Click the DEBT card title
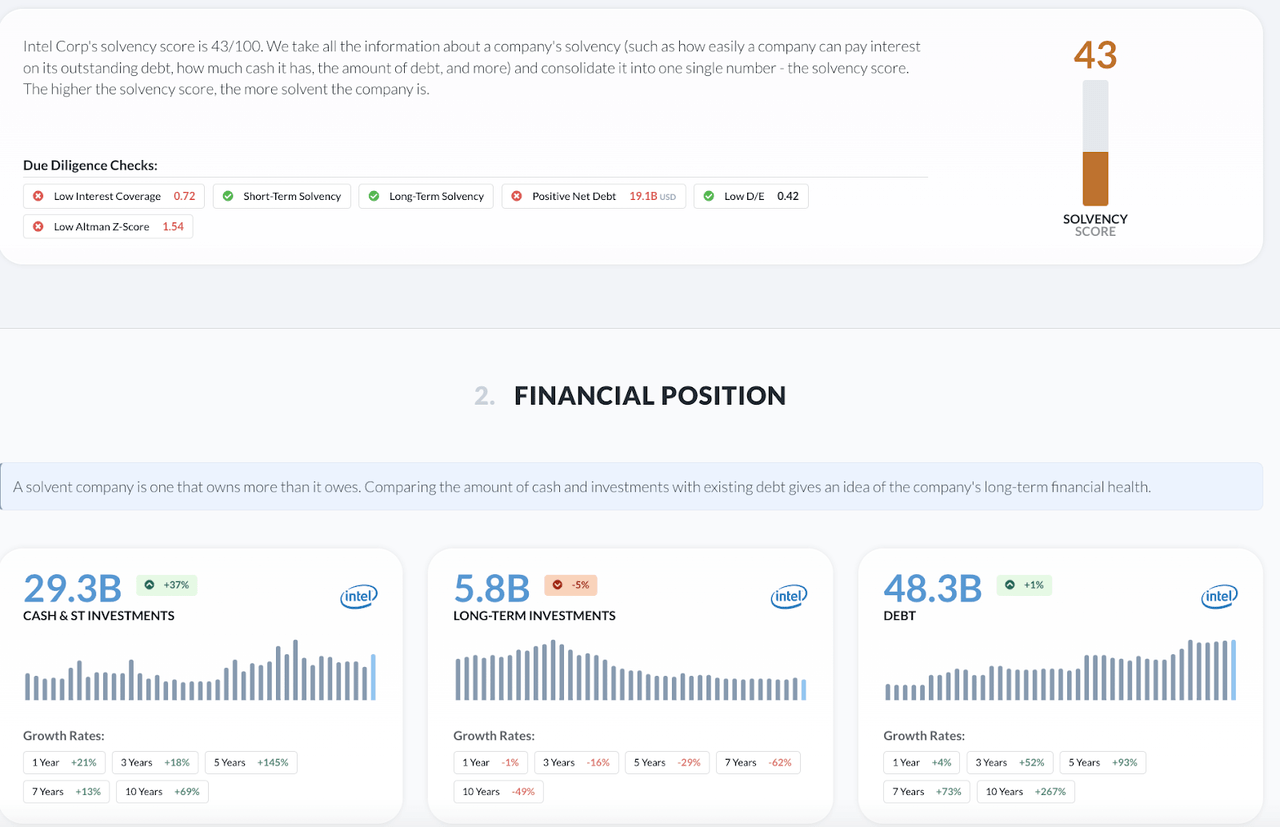 900,616
